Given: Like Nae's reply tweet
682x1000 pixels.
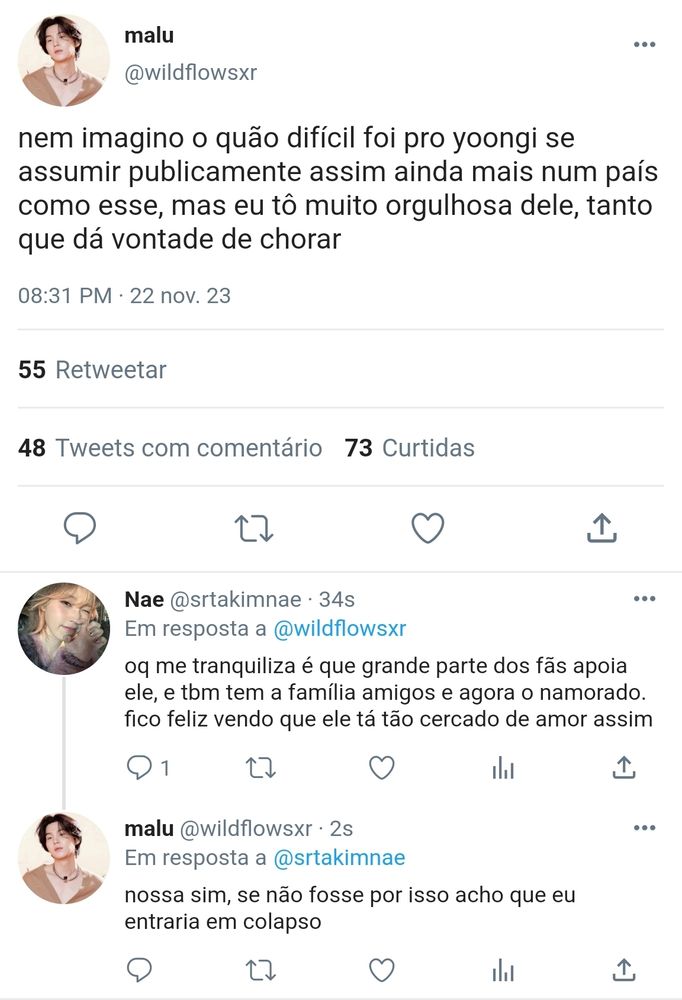Looking at the screenshot, I should pyautogui.click(x=382, y=768).
